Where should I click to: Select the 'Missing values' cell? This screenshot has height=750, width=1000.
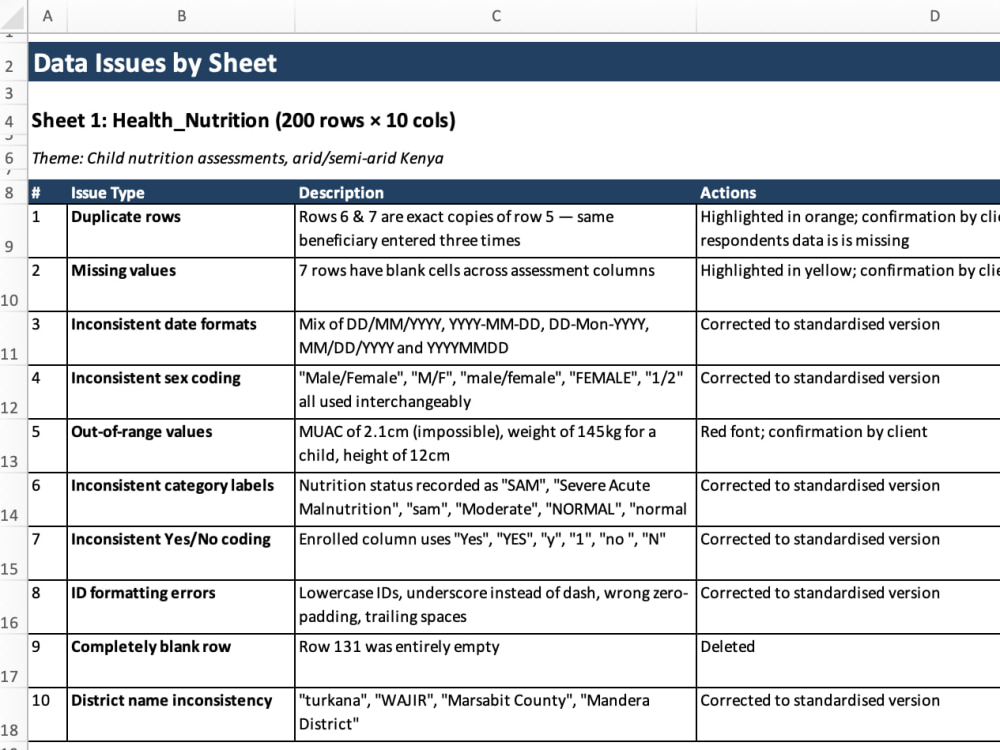pyautogui.click(x=181, y=284)
